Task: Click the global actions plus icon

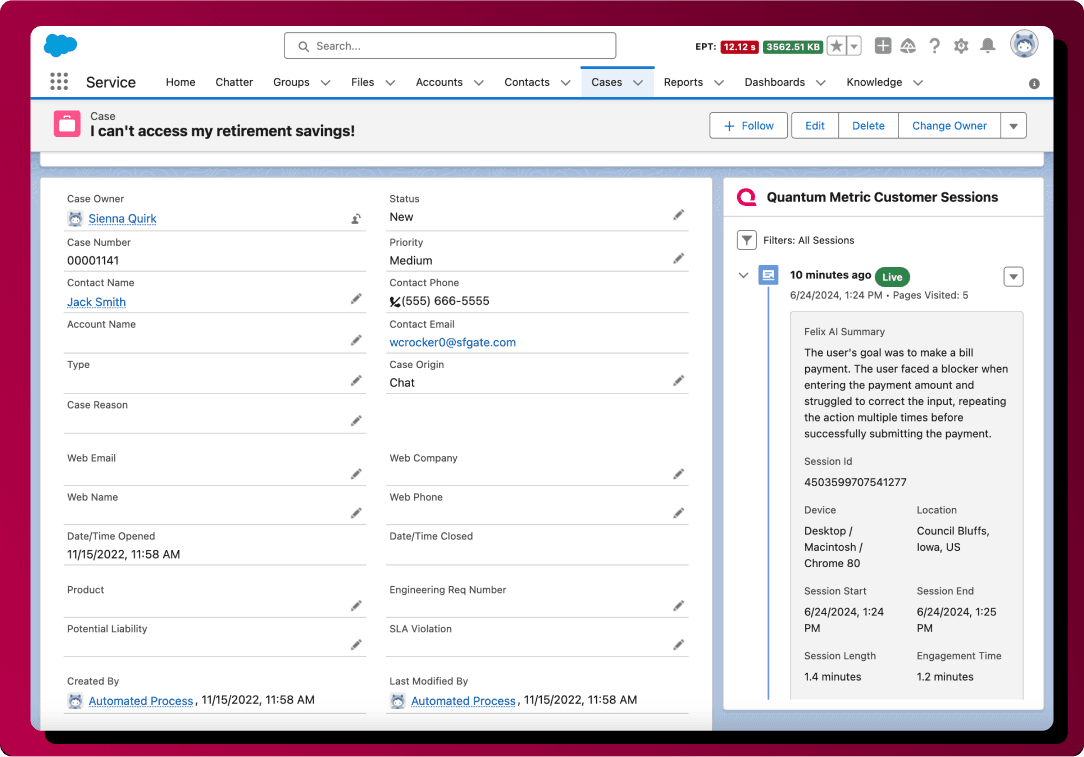Action: (x=883, y=46)
